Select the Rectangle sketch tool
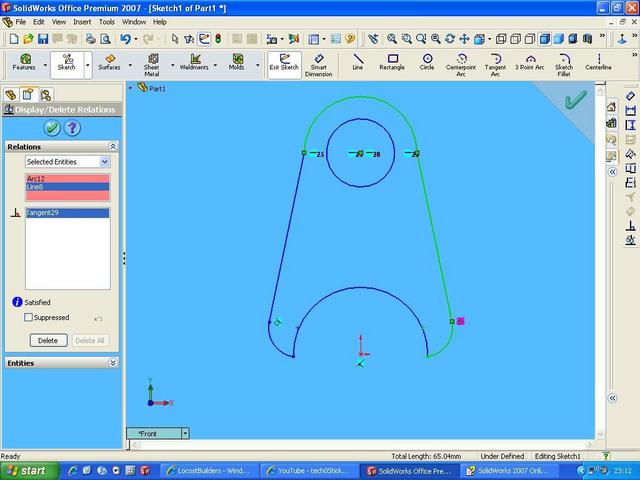The image size is (640, 480). point(392,62)
